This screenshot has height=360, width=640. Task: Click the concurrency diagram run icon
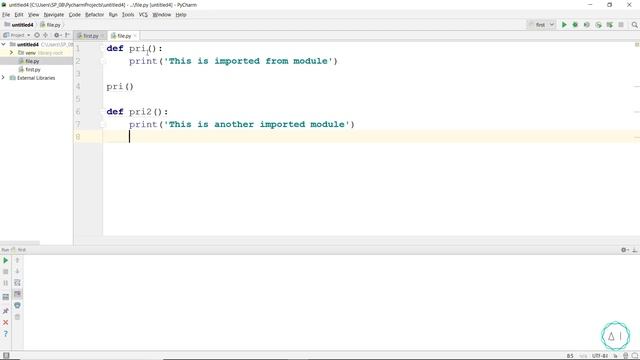pos(609,25)
